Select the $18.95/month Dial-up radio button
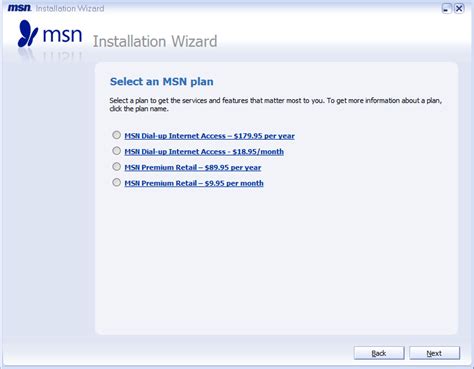The height and width of the screenshot is (369, 474). point(116,151)
